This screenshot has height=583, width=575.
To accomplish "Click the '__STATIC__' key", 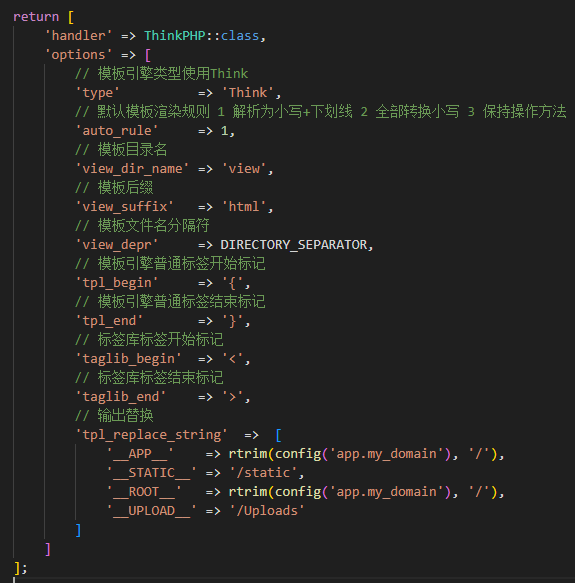I will (151, 473).
